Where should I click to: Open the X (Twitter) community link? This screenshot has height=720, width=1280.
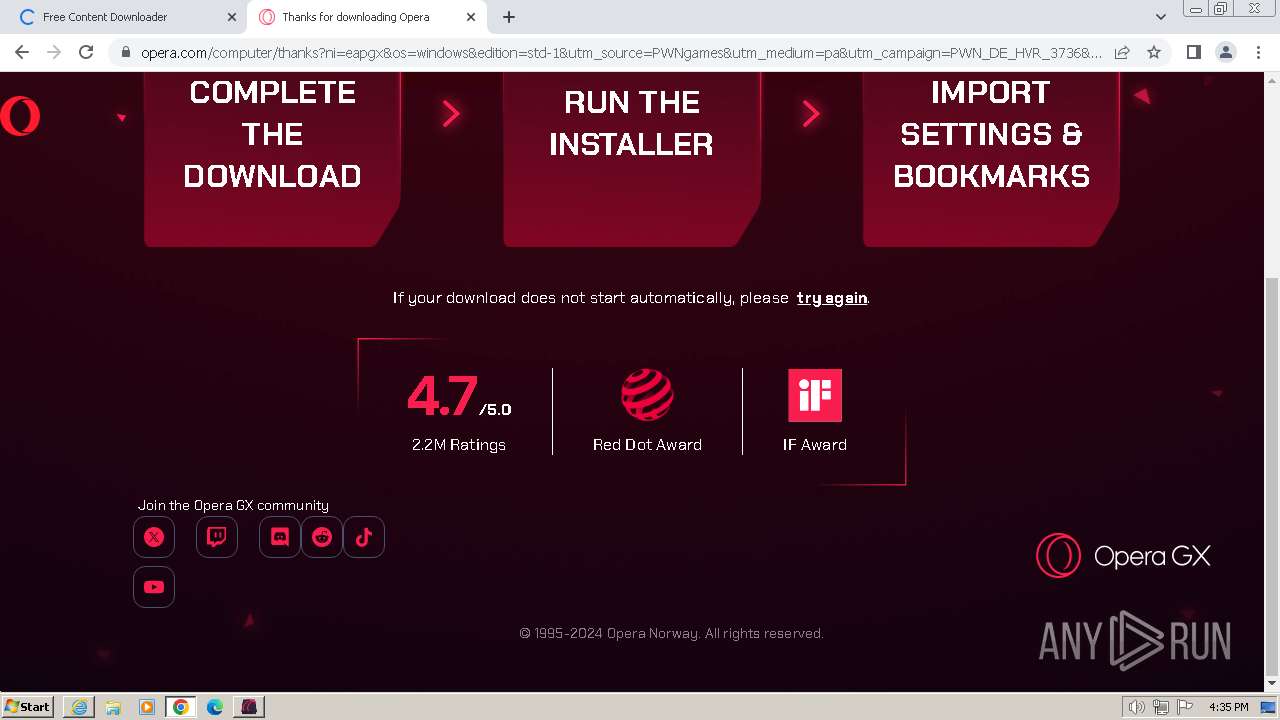pos(154,537)
